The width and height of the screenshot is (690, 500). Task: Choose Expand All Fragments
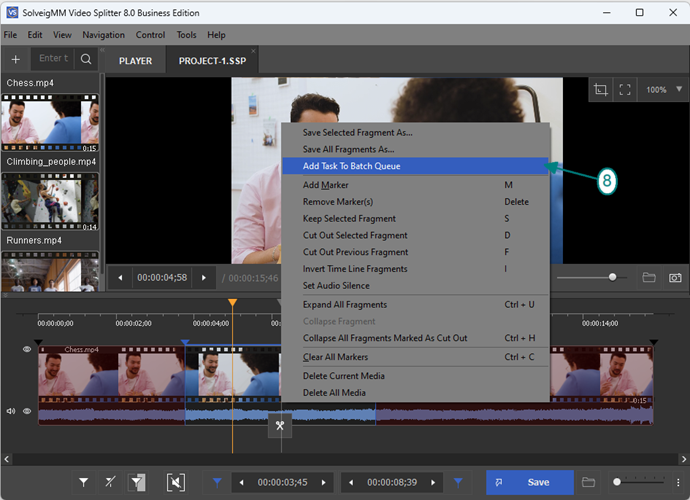coord(415,305)
